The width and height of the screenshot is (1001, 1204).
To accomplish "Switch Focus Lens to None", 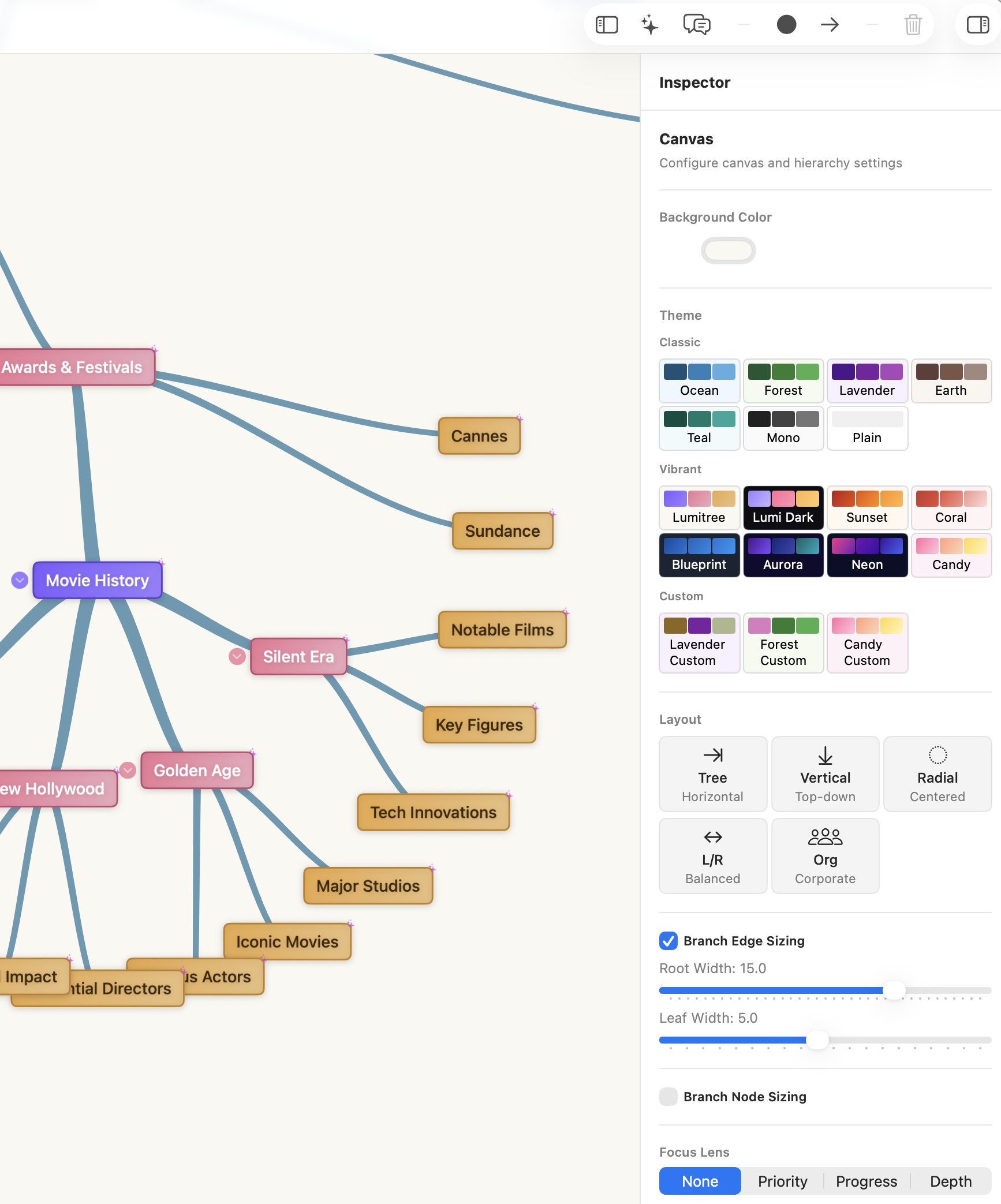I will click(699, 1181).
